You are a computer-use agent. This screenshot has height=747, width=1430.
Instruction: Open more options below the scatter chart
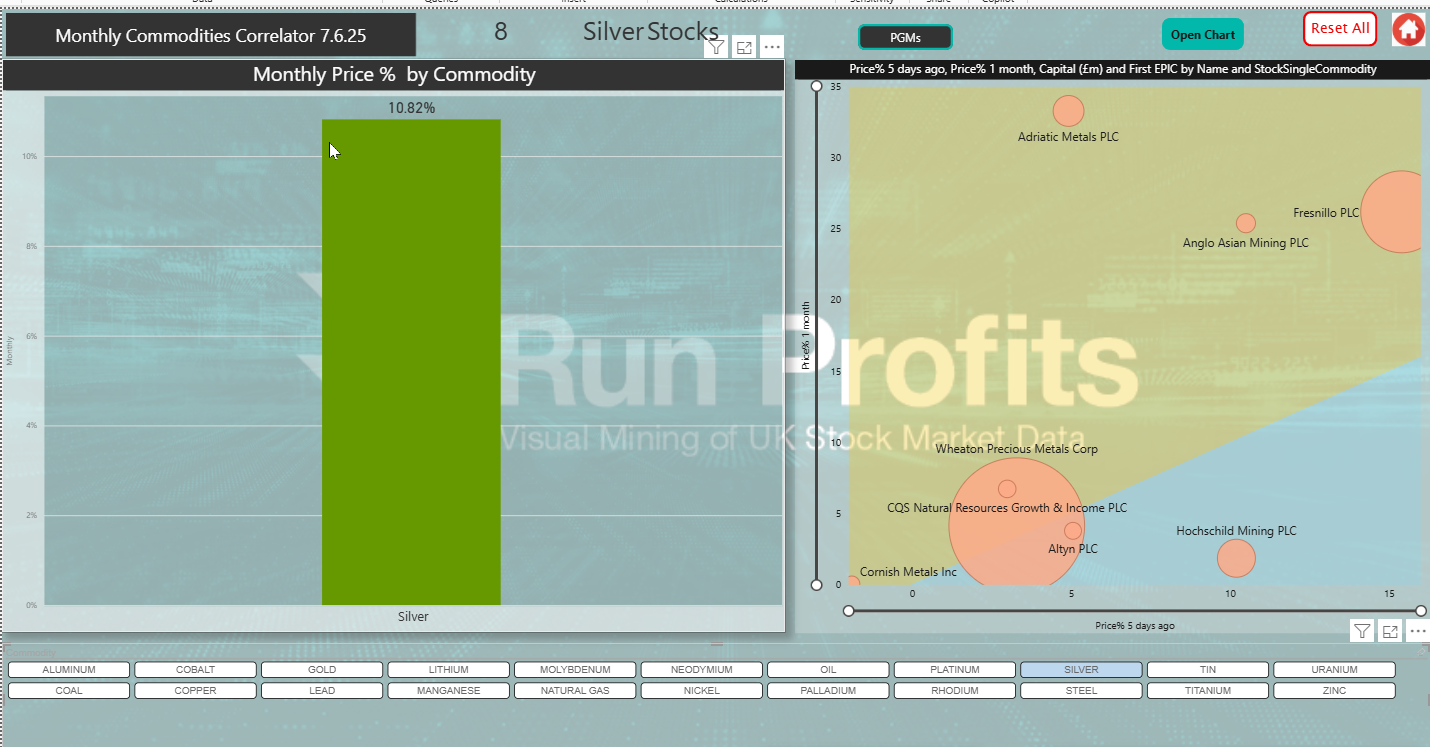point(1418,630)
